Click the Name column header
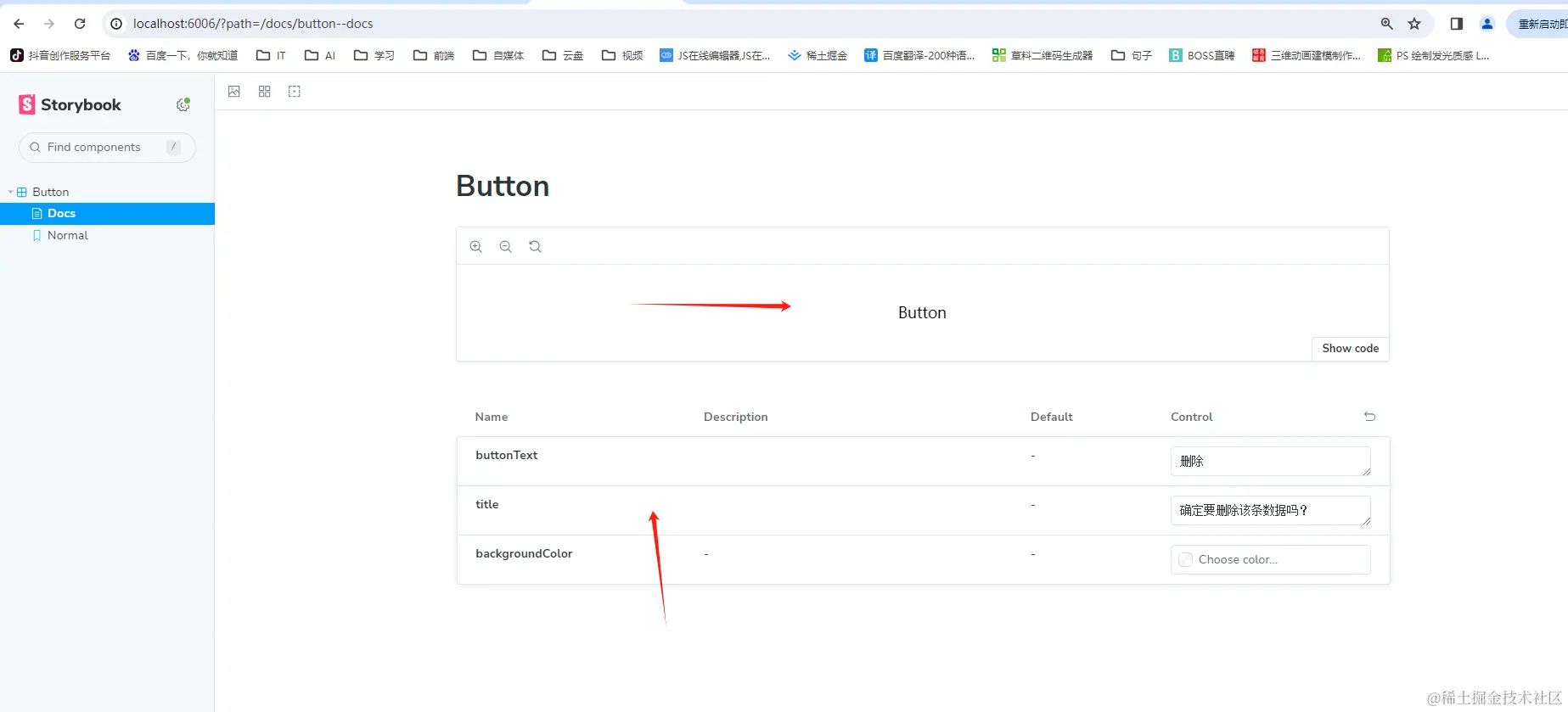The width and height of the screenshot is (1568, 712). 492,418
